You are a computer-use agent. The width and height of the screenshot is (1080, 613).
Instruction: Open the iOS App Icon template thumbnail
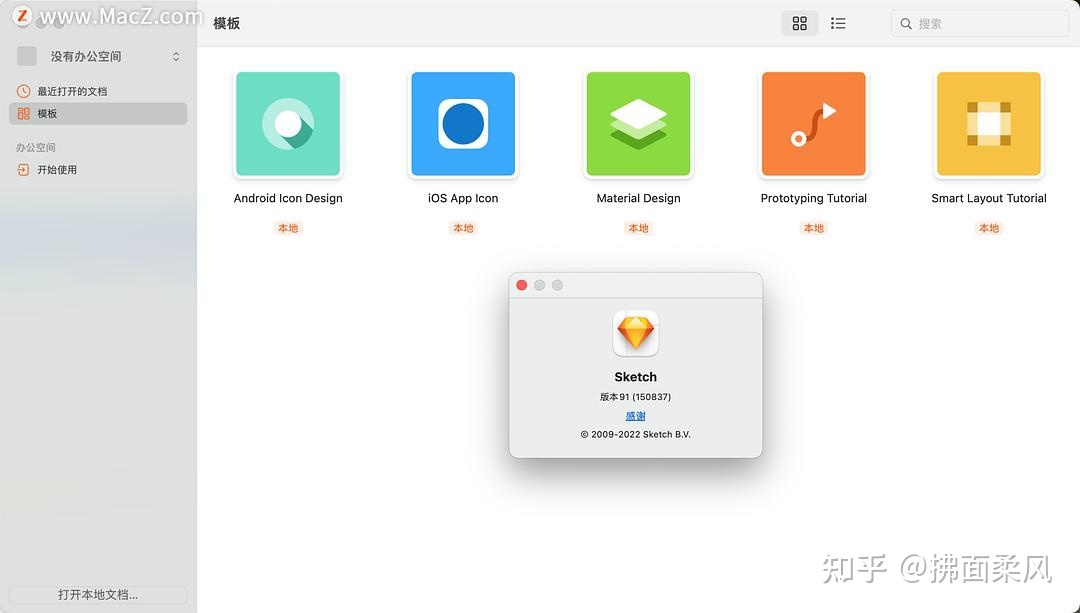coord(463,124)
